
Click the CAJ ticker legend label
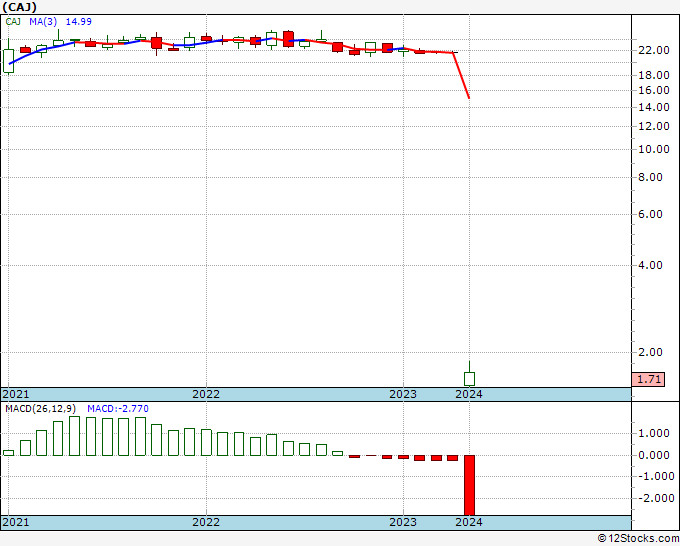(x=13, y=21)
